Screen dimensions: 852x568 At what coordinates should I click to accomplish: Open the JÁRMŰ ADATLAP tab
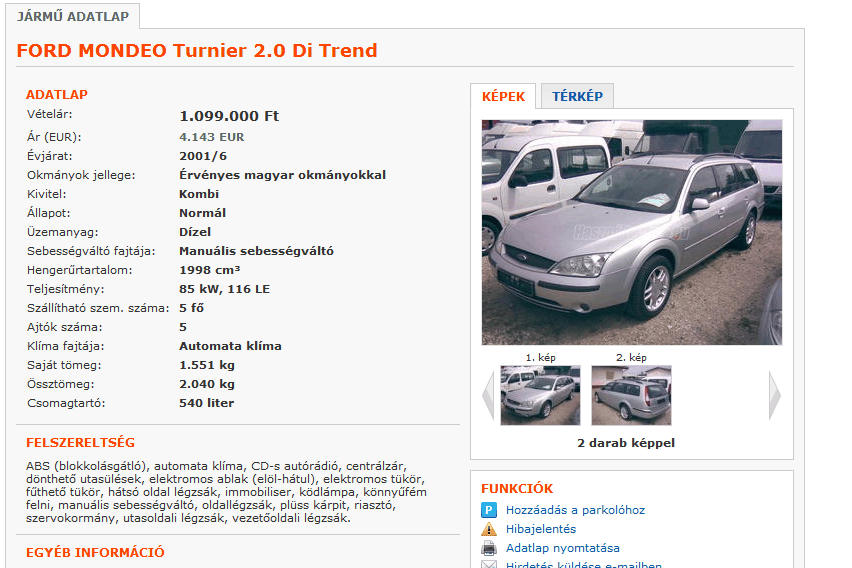pos(73,16)
